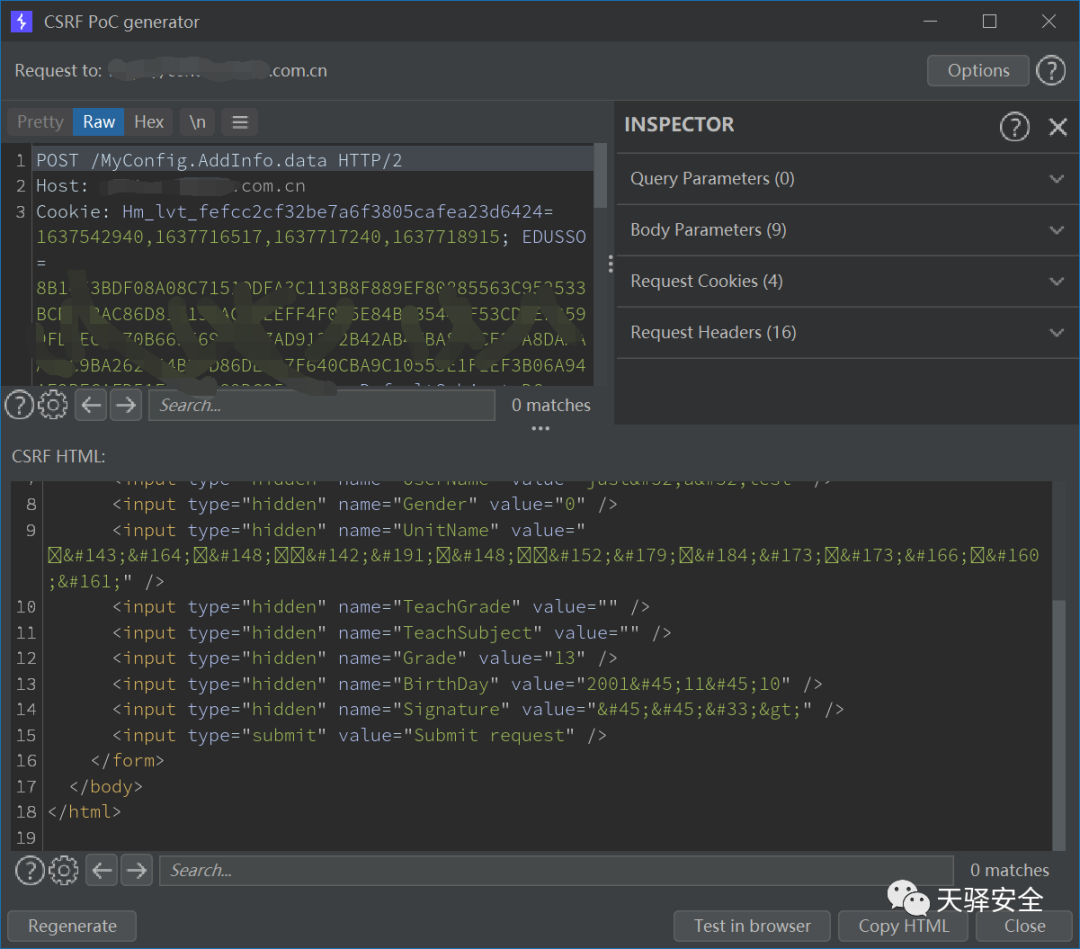This screenshot has height=949, width=1080.
Task: Click vertical dots splitter handle beside request
Action: coord(610,264)
